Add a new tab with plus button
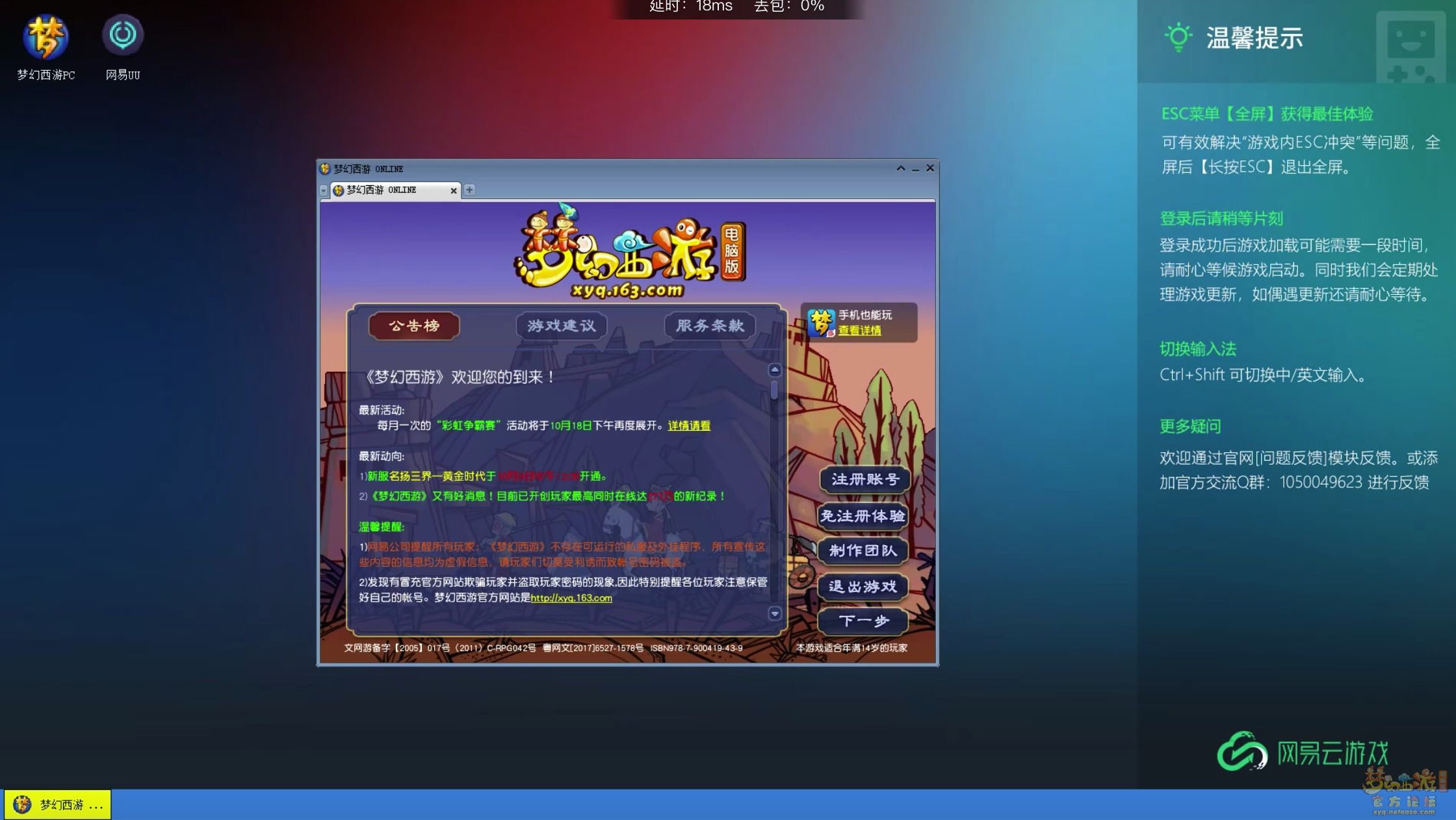This screenshot has width=1456, height=820. pos(469,190)
